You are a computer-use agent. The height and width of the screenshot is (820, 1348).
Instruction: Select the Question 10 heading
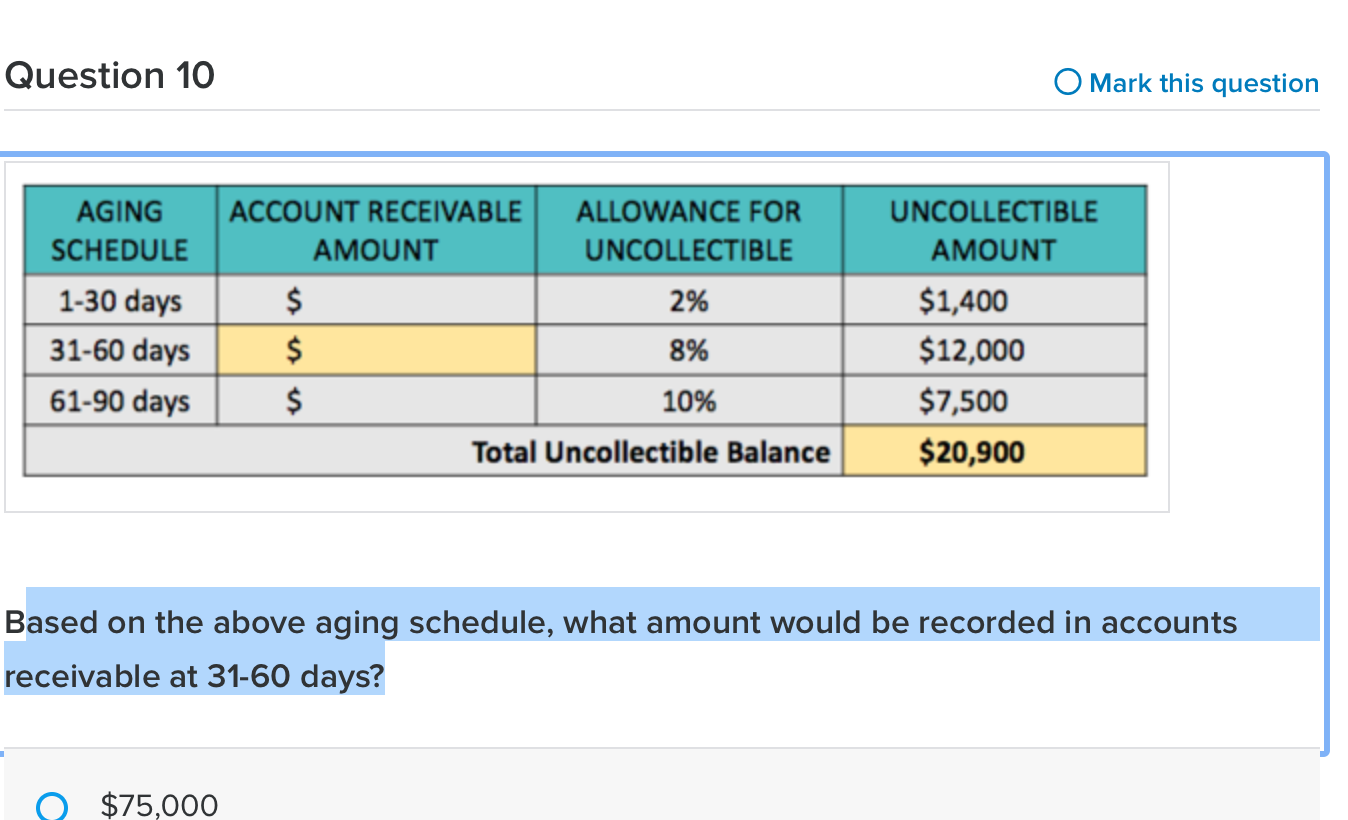[108, 75]
